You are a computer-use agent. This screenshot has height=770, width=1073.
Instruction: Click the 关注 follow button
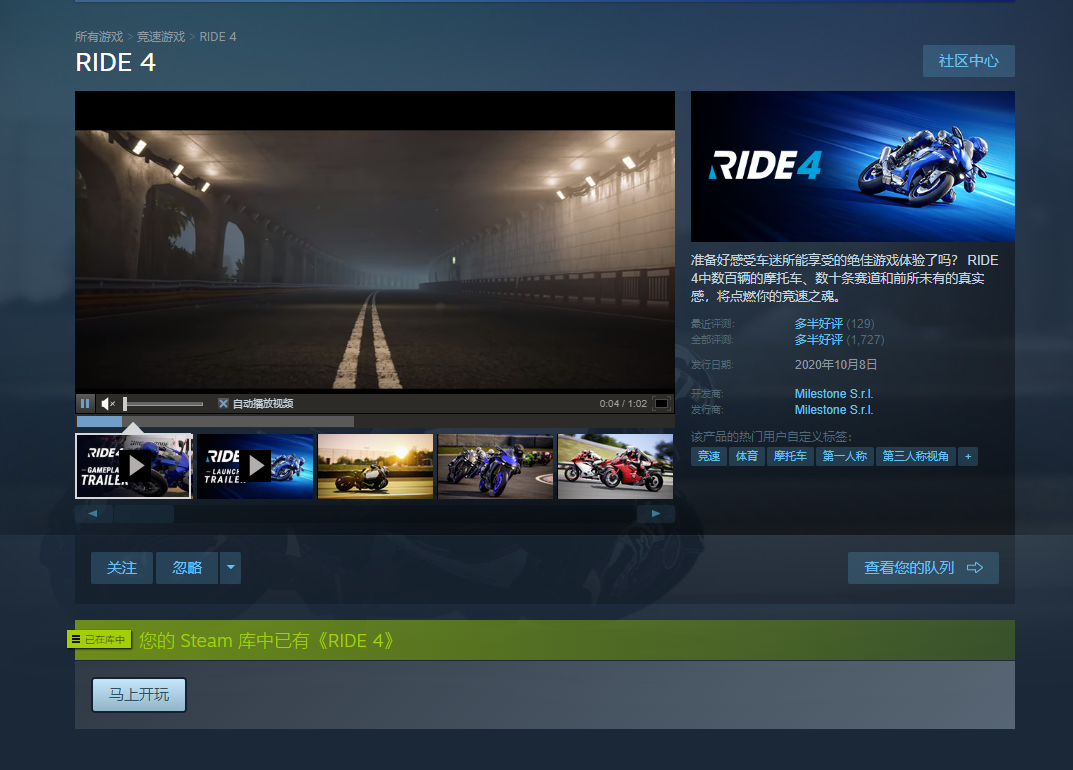pos(122,568)
